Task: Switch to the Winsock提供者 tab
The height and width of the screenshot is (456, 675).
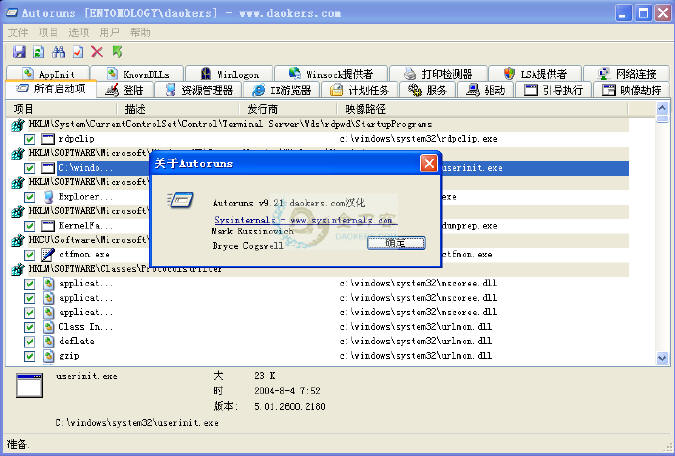Action: coord(331,74)
